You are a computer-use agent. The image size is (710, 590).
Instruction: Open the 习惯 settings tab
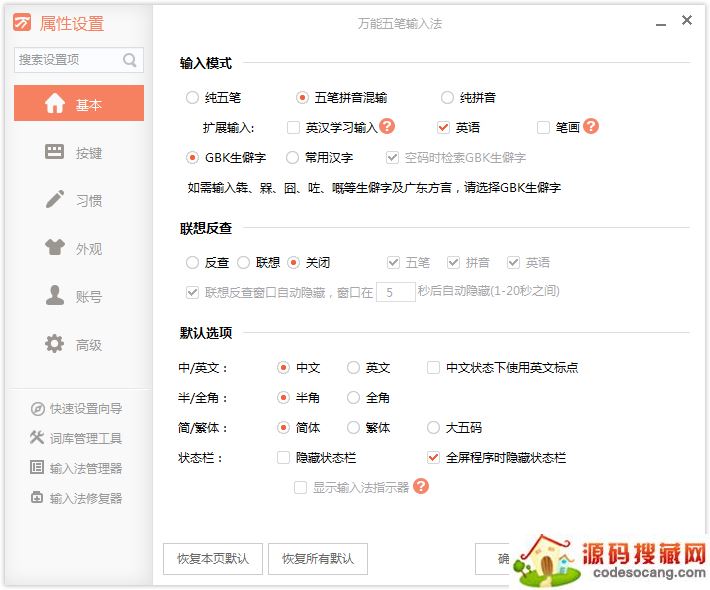coord(79,200)
